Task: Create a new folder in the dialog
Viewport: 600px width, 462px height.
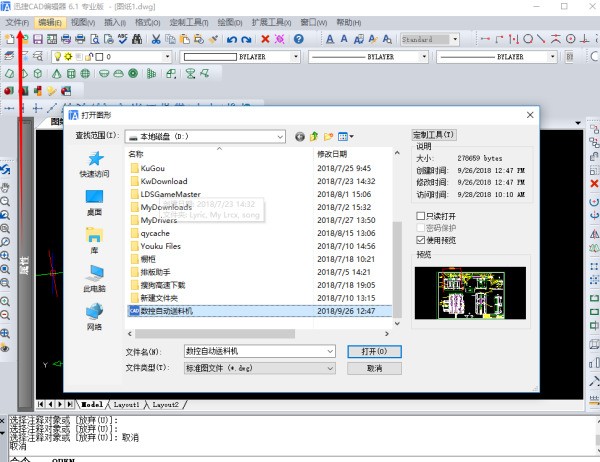Action: (328, 135)
